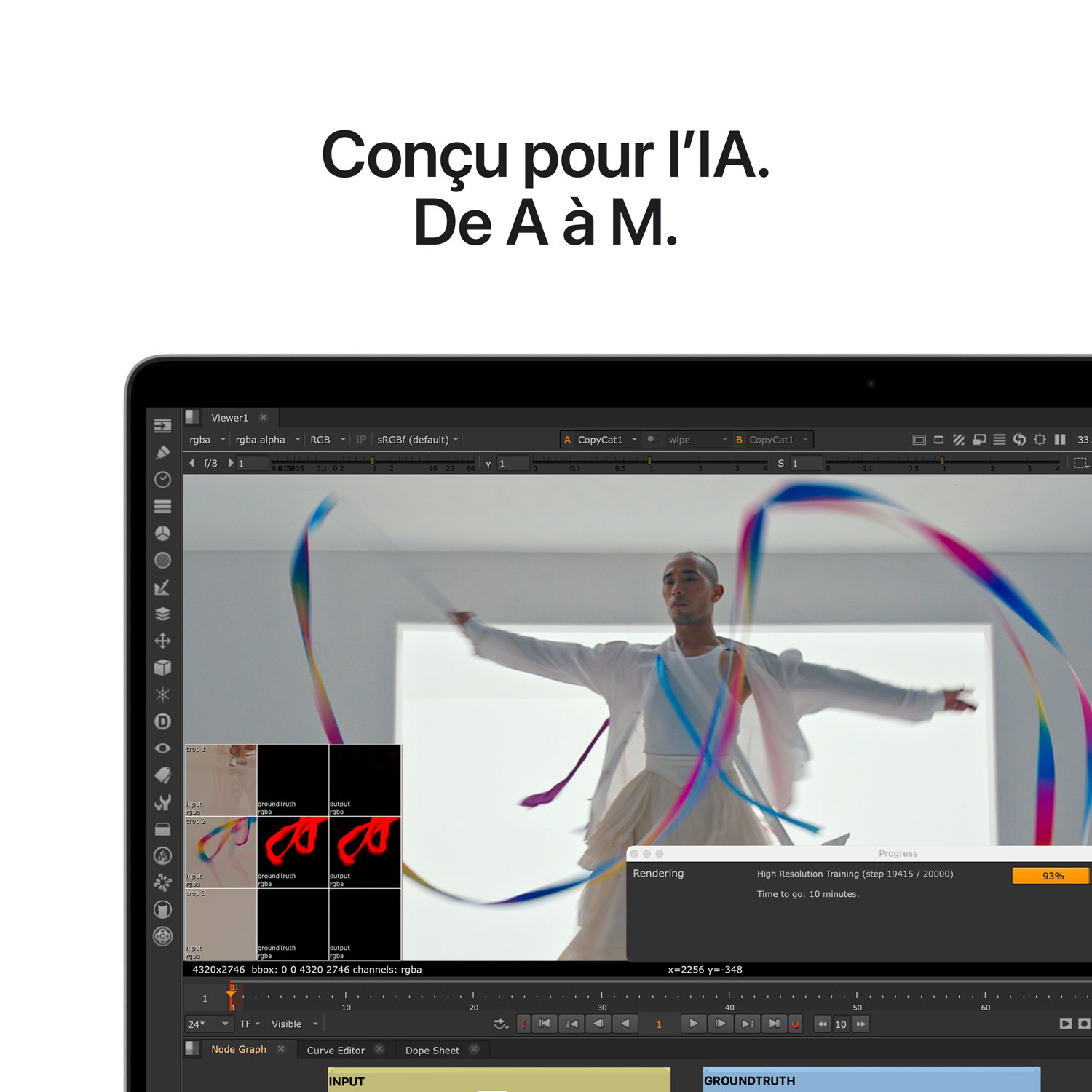1092x1092 pixels.
Task: Open the Transform toolbox (move arrows icon)
Action: pyautogui.click(x=162, y=641)
